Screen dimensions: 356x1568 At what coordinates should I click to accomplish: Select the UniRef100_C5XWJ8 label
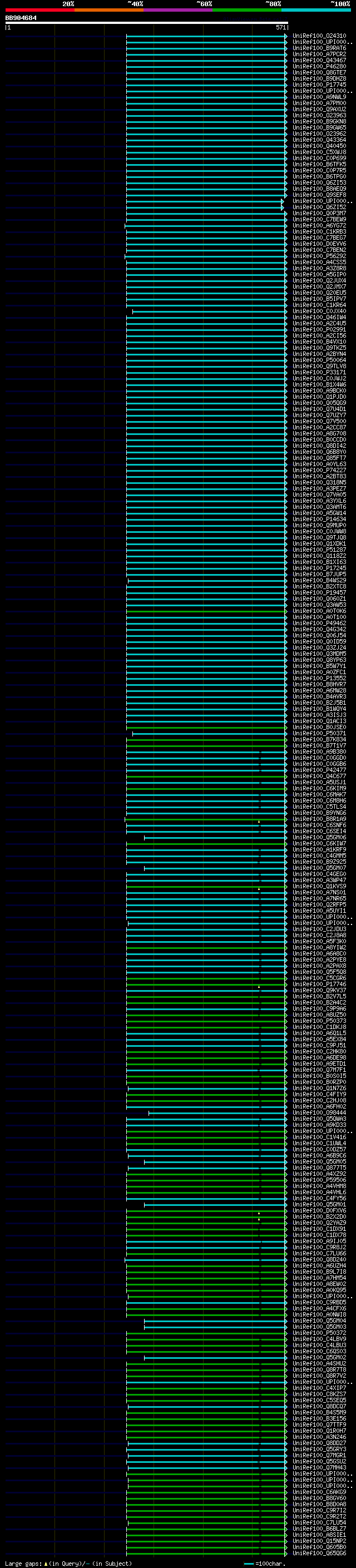319,152
